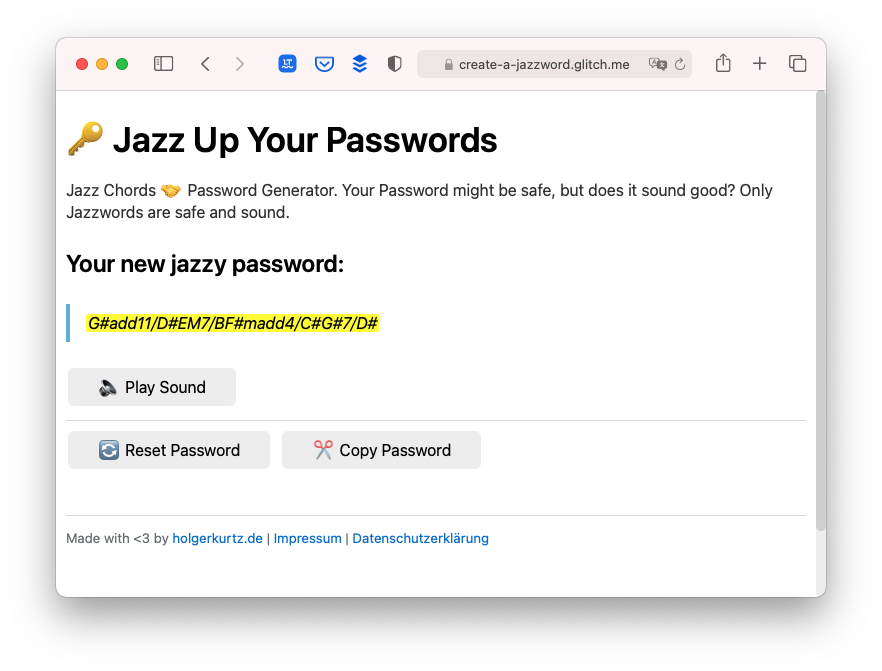Viewport: 882px width, 671px height.
Task: Open the Impressum link
Action: pyautogui.click(x=307, y=538)
